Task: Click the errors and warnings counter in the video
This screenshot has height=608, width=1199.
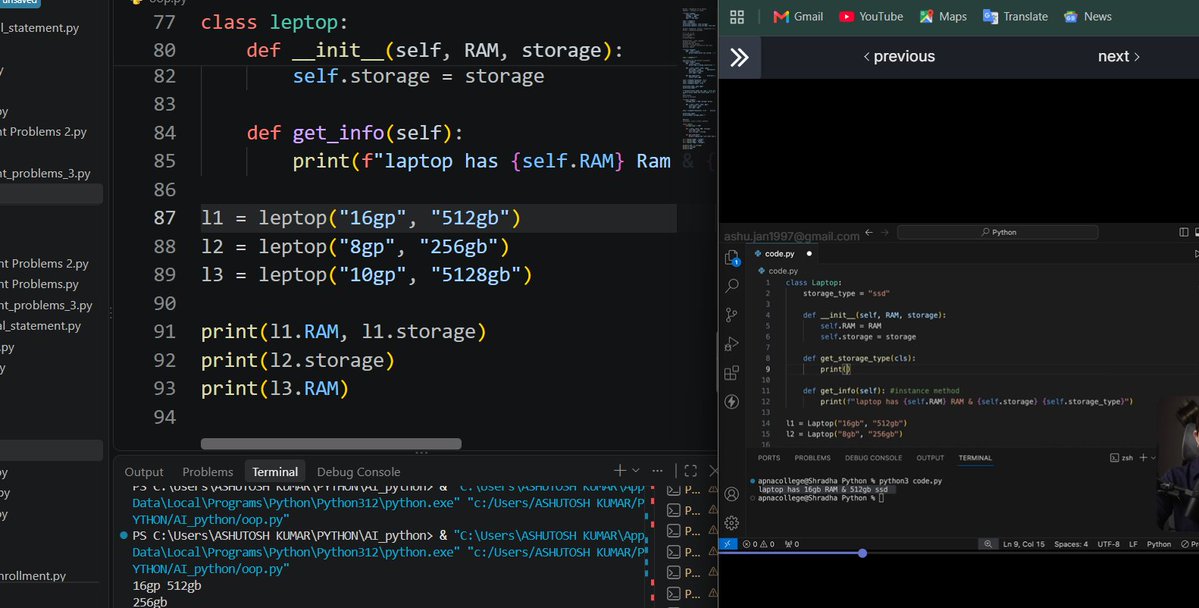Action: 759,545
